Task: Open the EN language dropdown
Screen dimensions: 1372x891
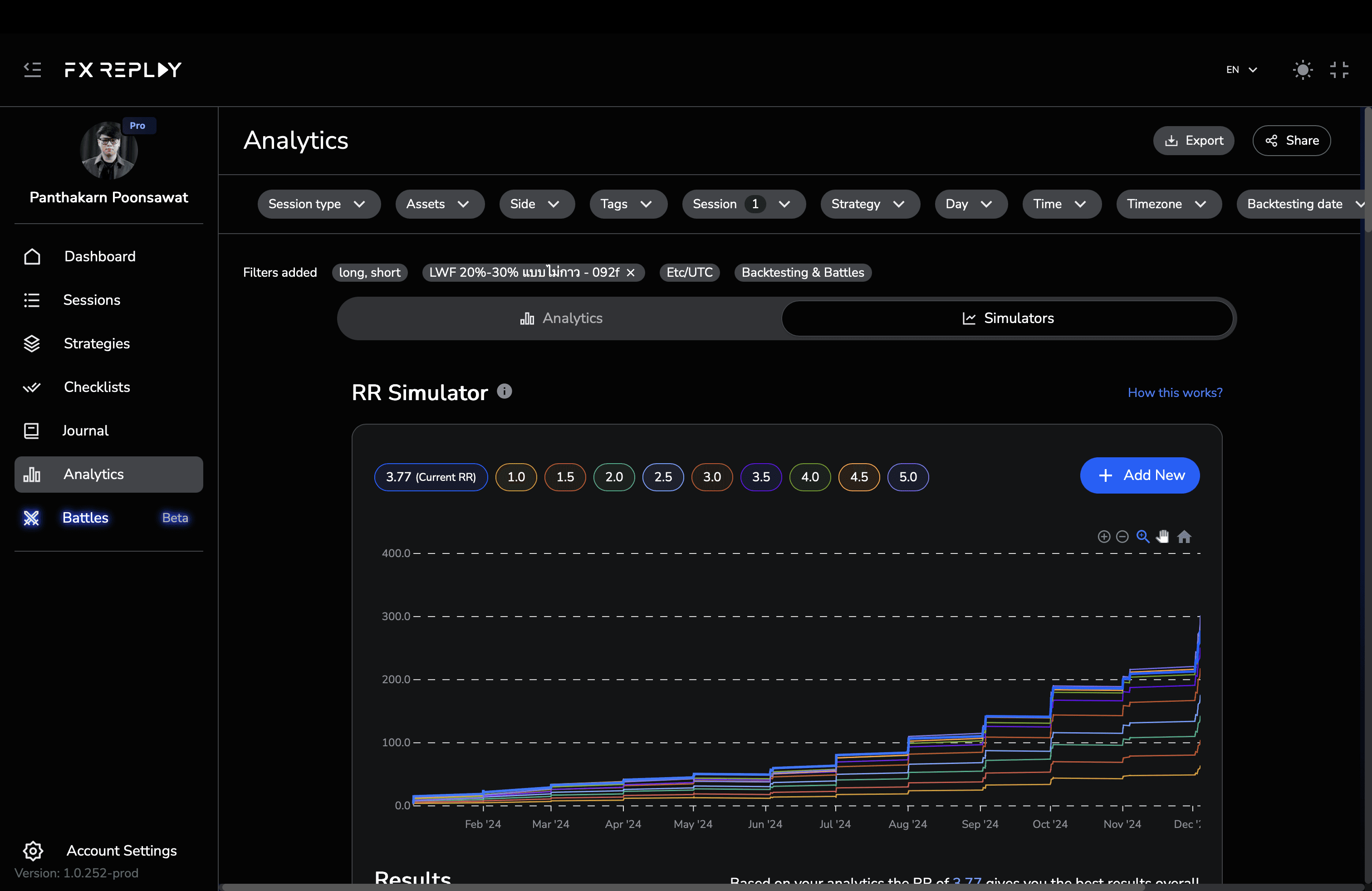Action: 1241,70
